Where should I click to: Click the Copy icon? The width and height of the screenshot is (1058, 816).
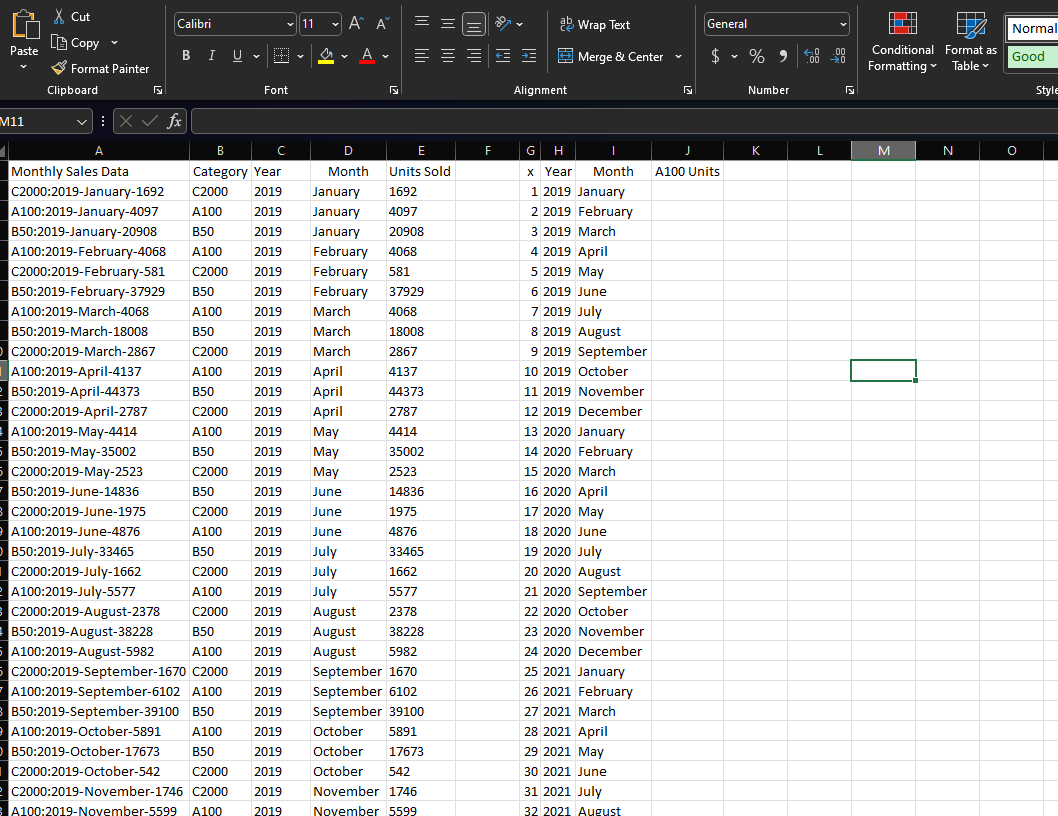pos(61,42)
